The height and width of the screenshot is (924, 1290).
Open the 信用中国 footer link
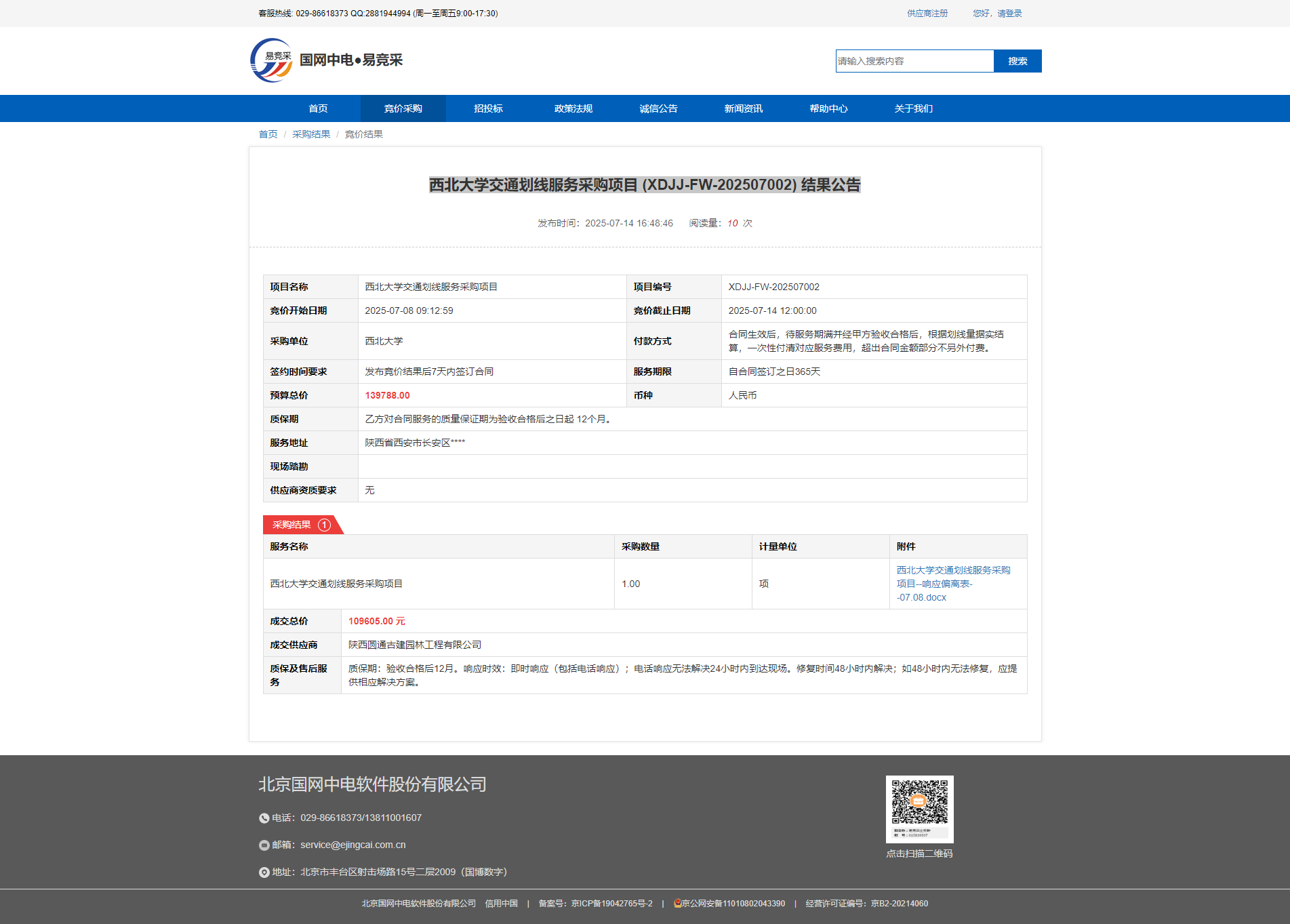[x=501, y=904]
